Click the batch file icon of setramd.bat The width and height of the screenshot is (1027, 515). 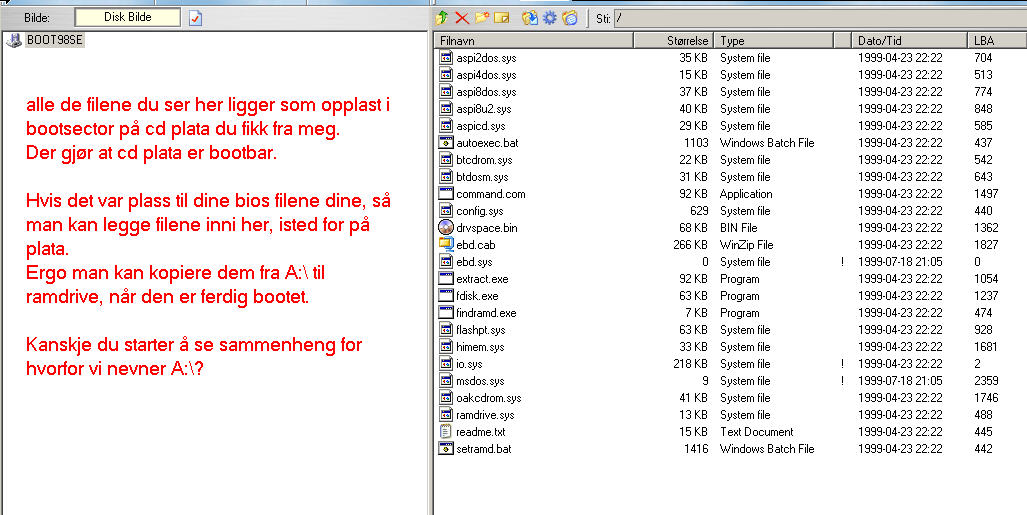[446, 449]
